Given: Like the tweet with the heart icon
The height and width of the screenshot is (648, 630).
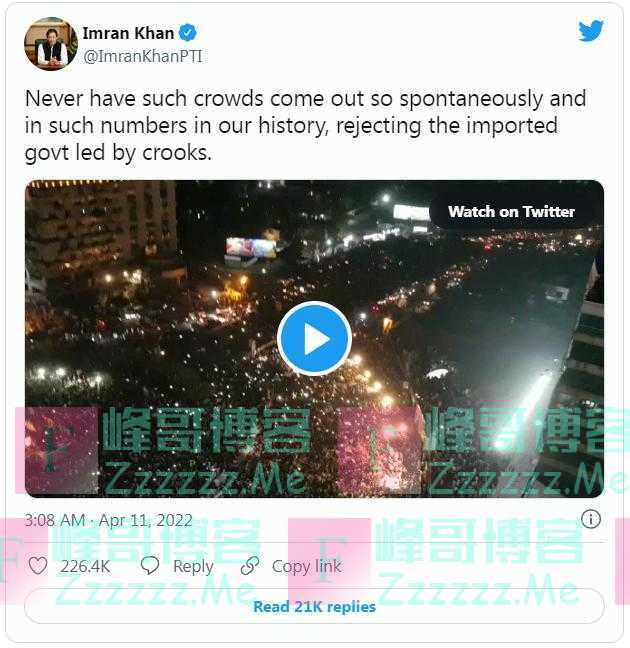Looking at the screenshot, I should tap(38, 566).
